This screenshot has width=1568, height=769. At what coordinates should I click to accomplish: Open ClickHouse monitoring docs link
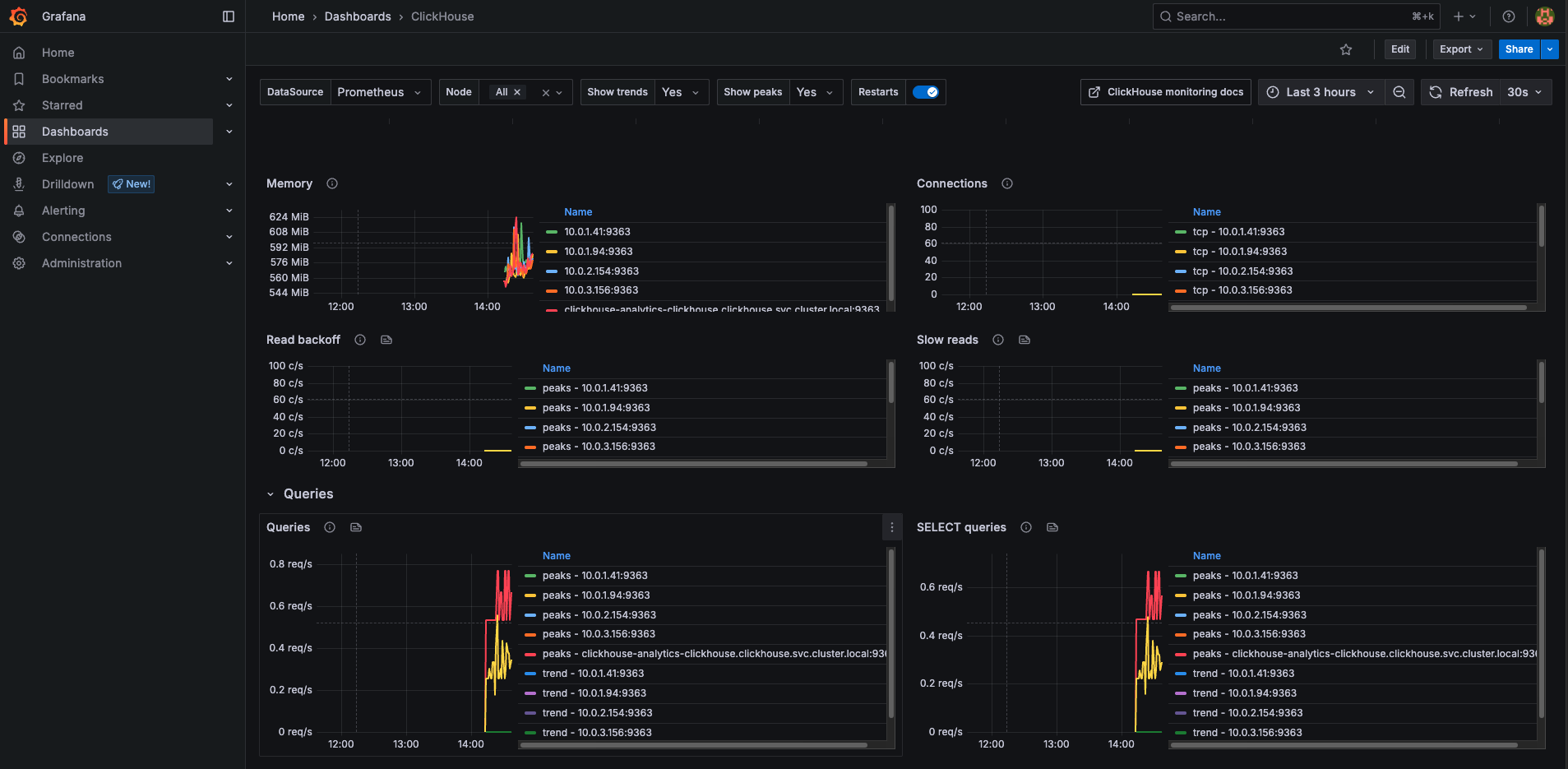[1166, 92]
